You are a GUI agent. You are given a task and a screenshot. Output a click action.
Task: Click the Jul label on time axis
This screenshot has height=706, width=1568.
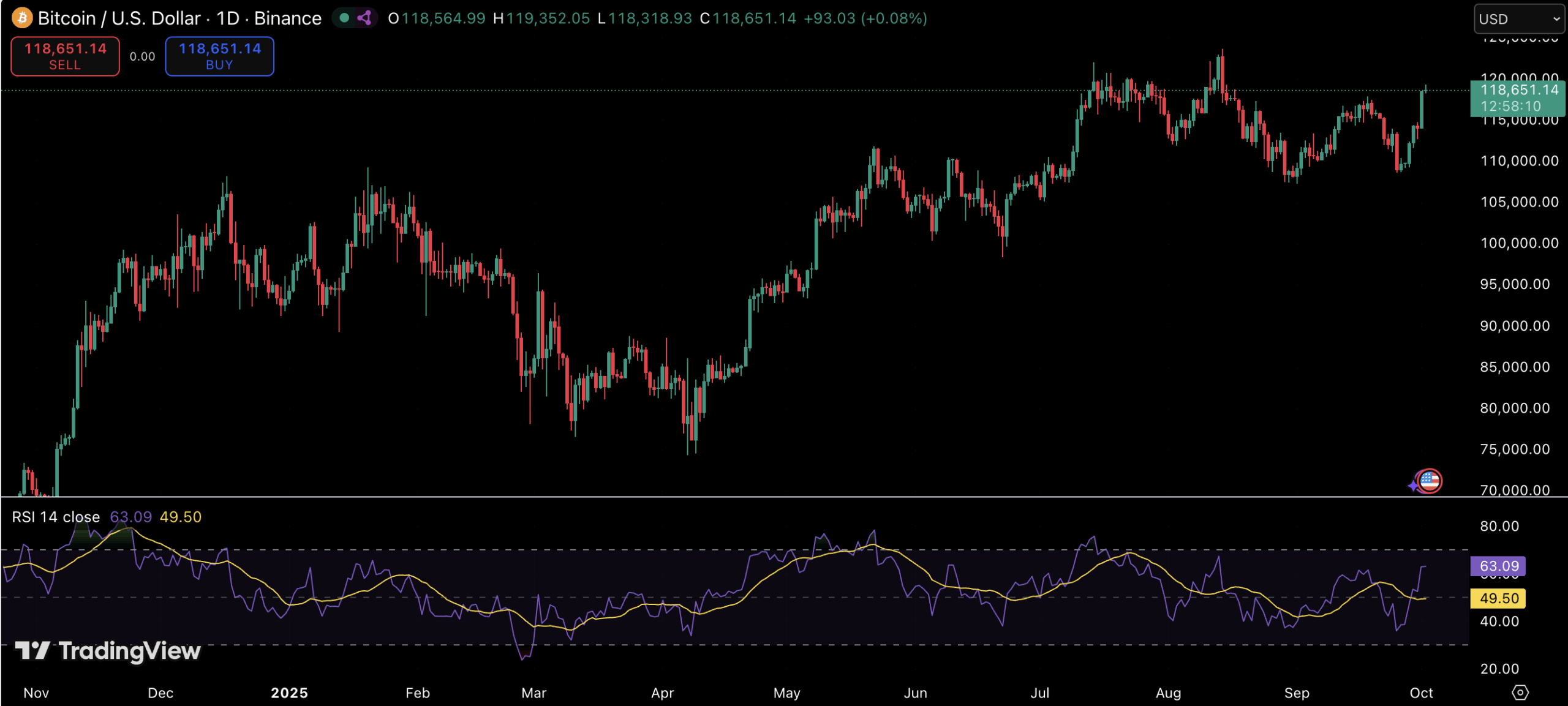coord(1039,693)
